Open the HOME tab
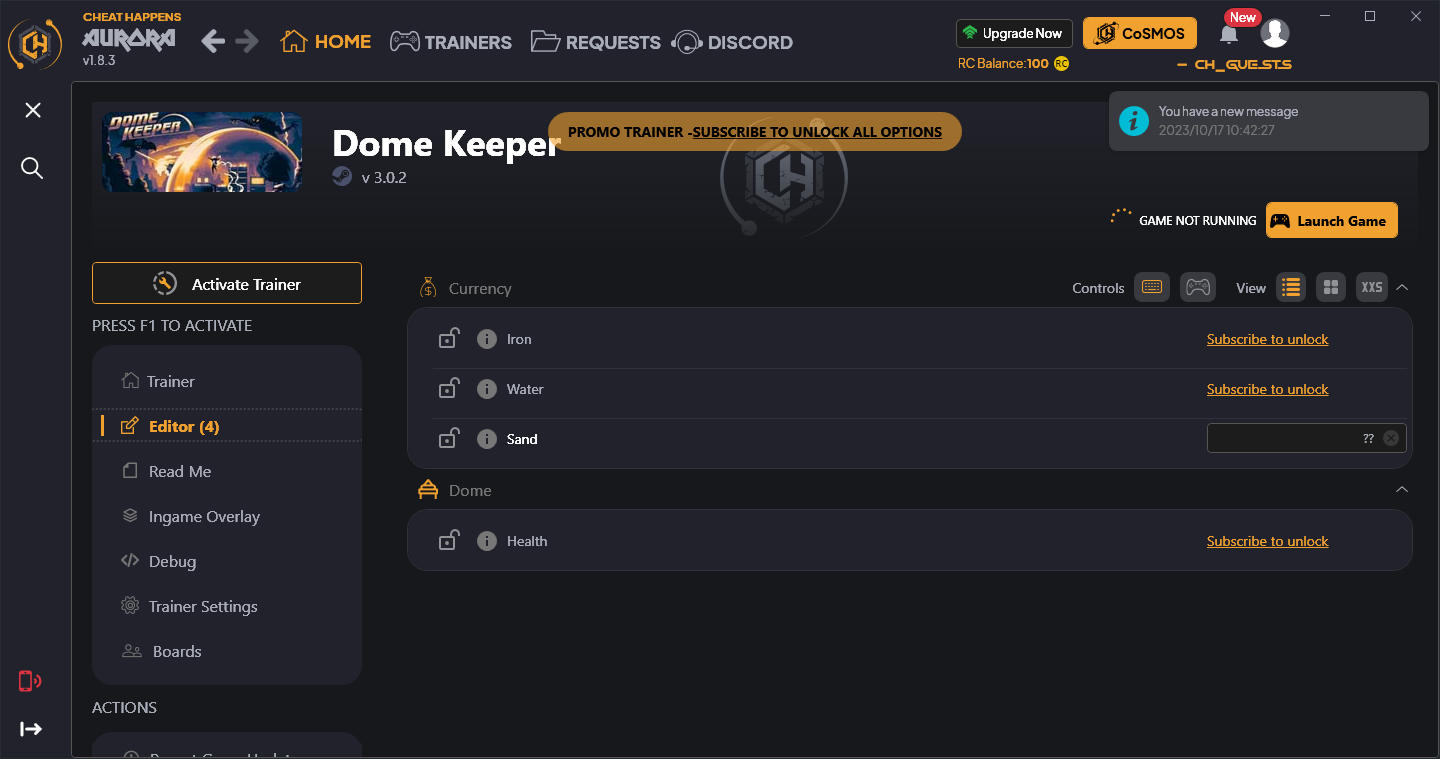This screenshot has height=759, width=1440. pyautogui.click(x=326, y=42)
